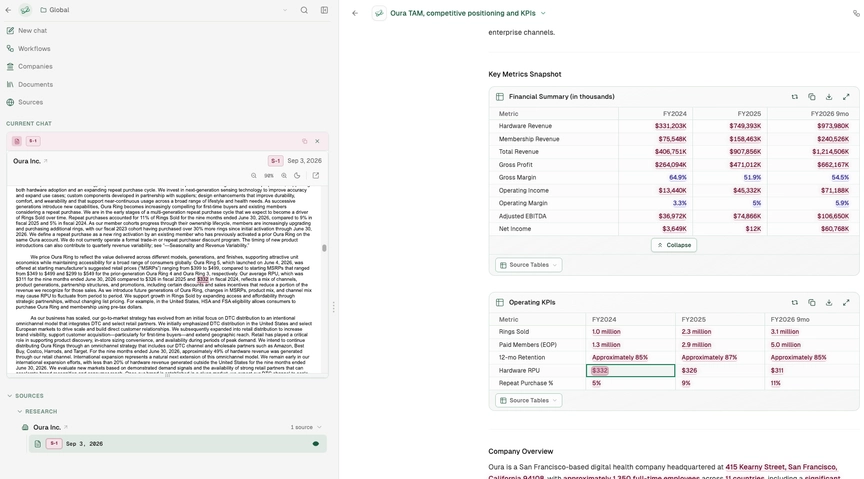The width and height of the screenshot is (864, 479).
Task: Click the S-1 badge next to Sep 3, 2026 in viewer
Action: click(276, 161)
